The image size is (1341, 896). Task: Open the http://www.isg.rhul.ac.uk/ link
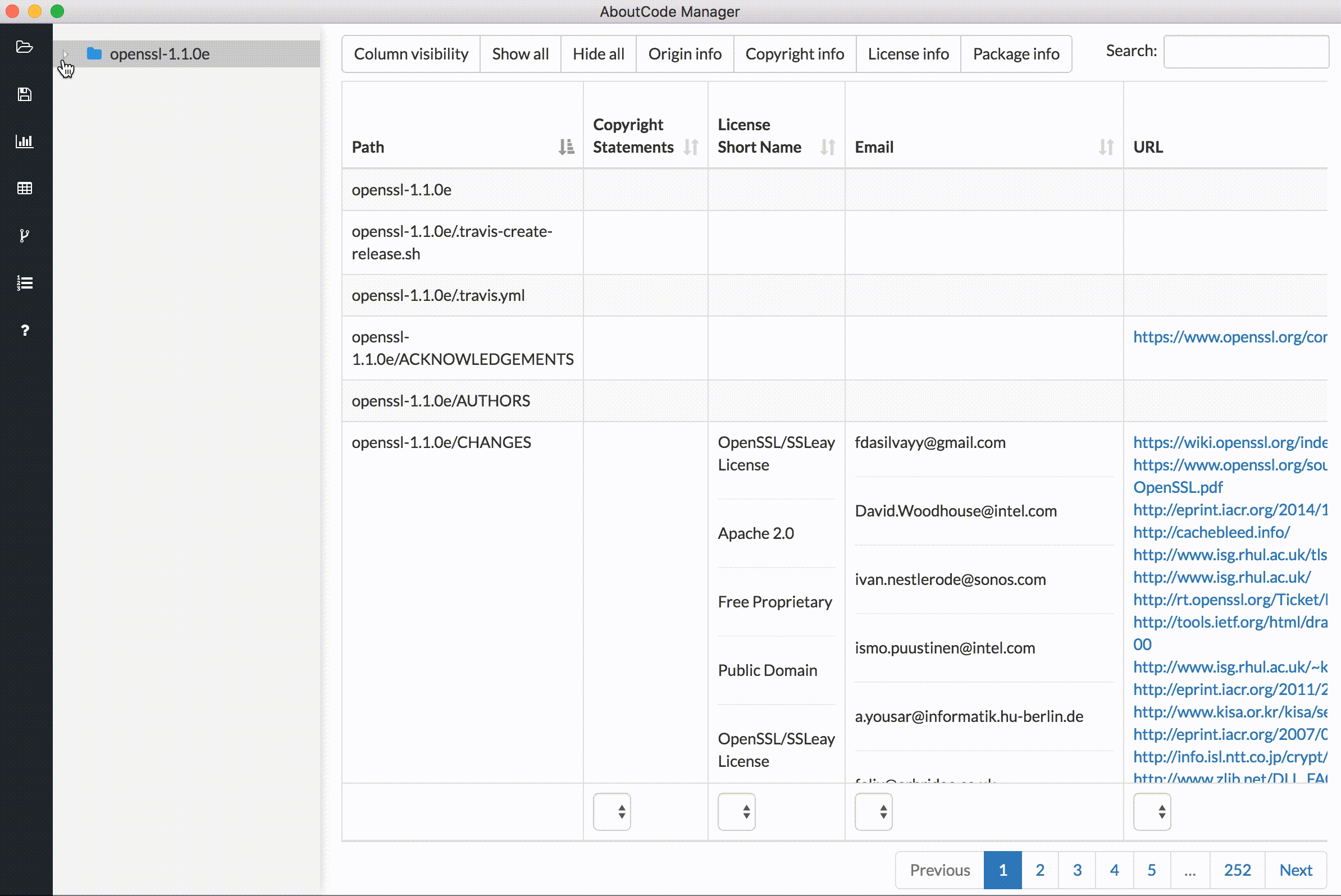(x=1222, y=577)
